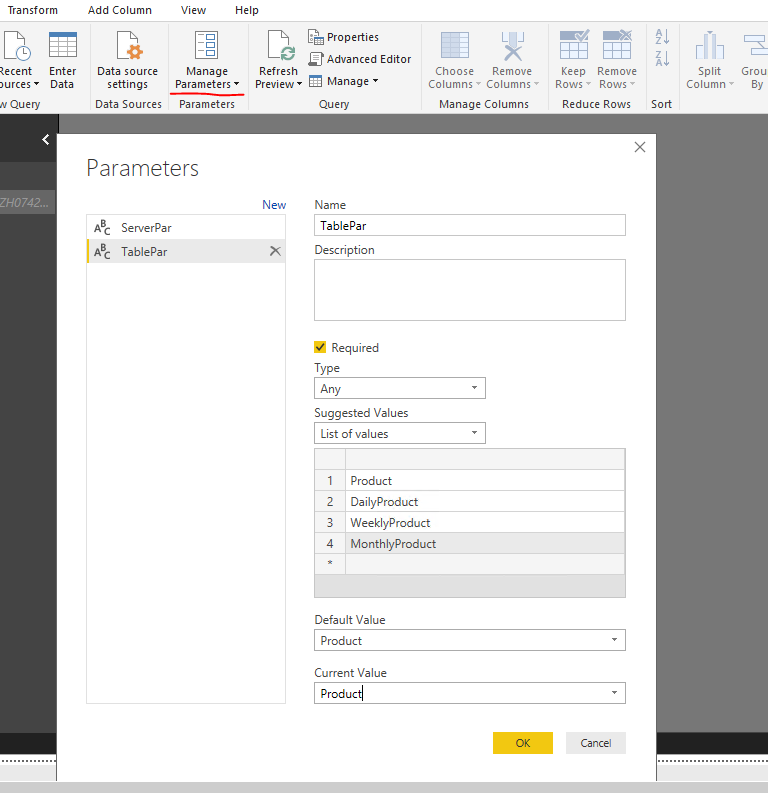This screenshot has width=768, height=793.
Task: Click the Remove Rows icon
Action: click(617, 45)
